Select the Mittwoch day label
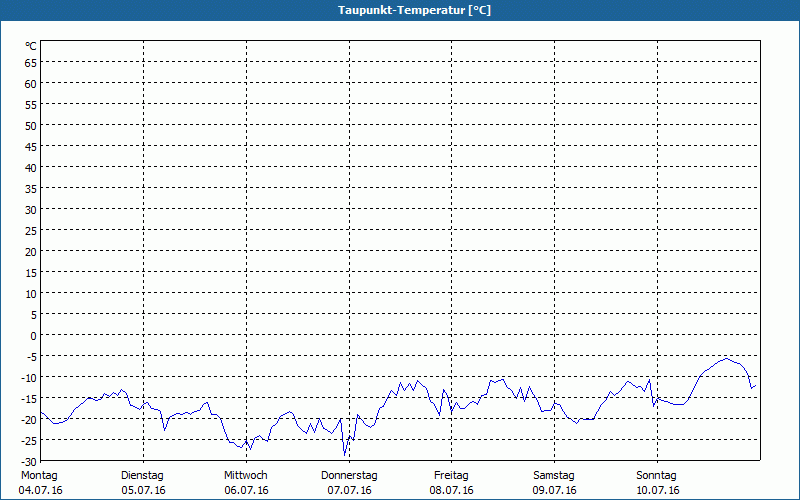This screenshot has width=800, height=500. (x=246, y=475)
